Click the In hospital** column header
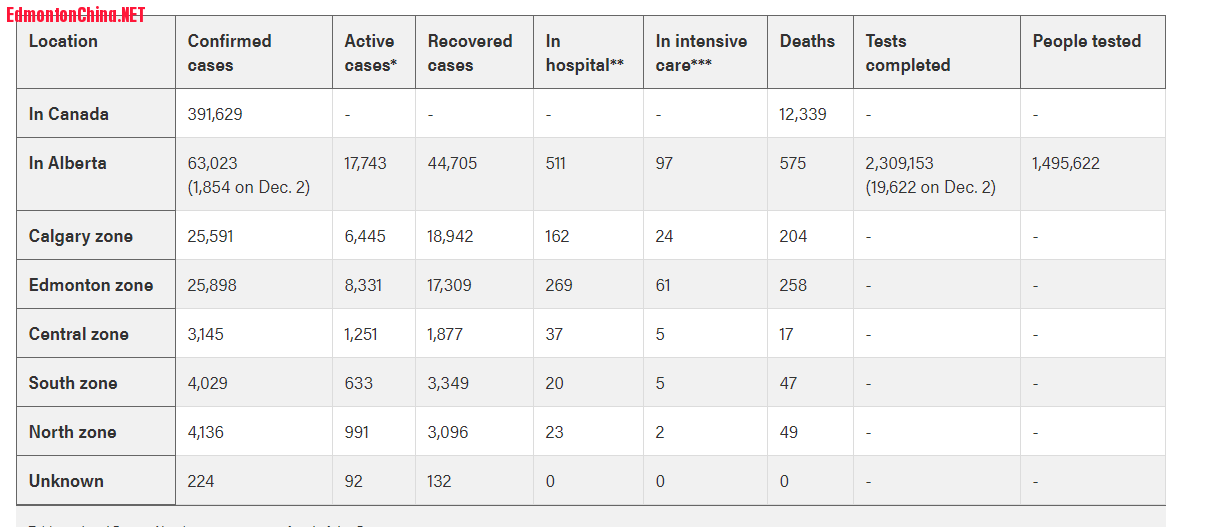Image resolution: width=1231 pixels, height=527 pixels. coord(589,52)
